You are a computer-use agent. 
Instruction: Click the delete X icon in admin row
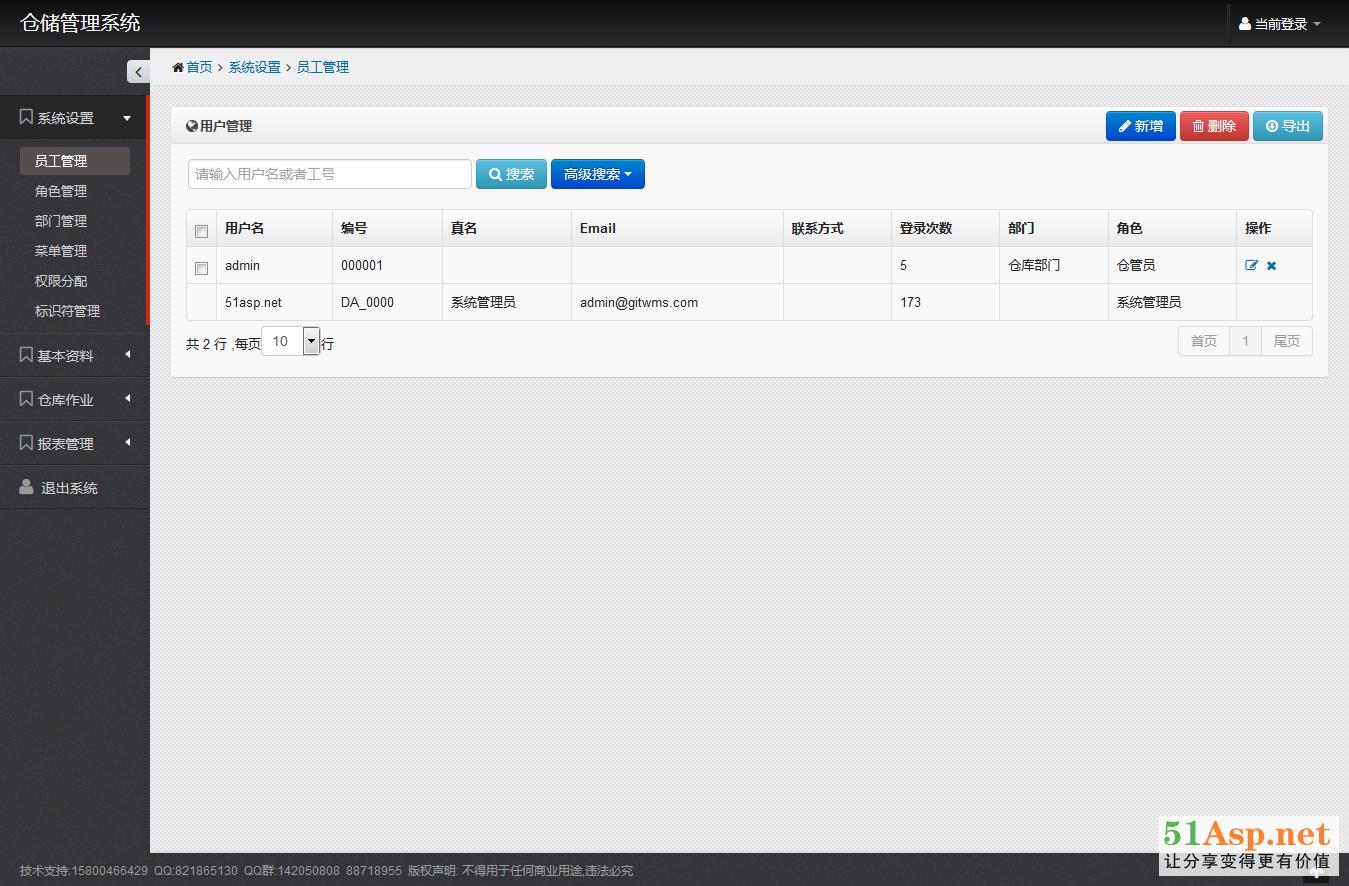click(x=1271, y=266)
